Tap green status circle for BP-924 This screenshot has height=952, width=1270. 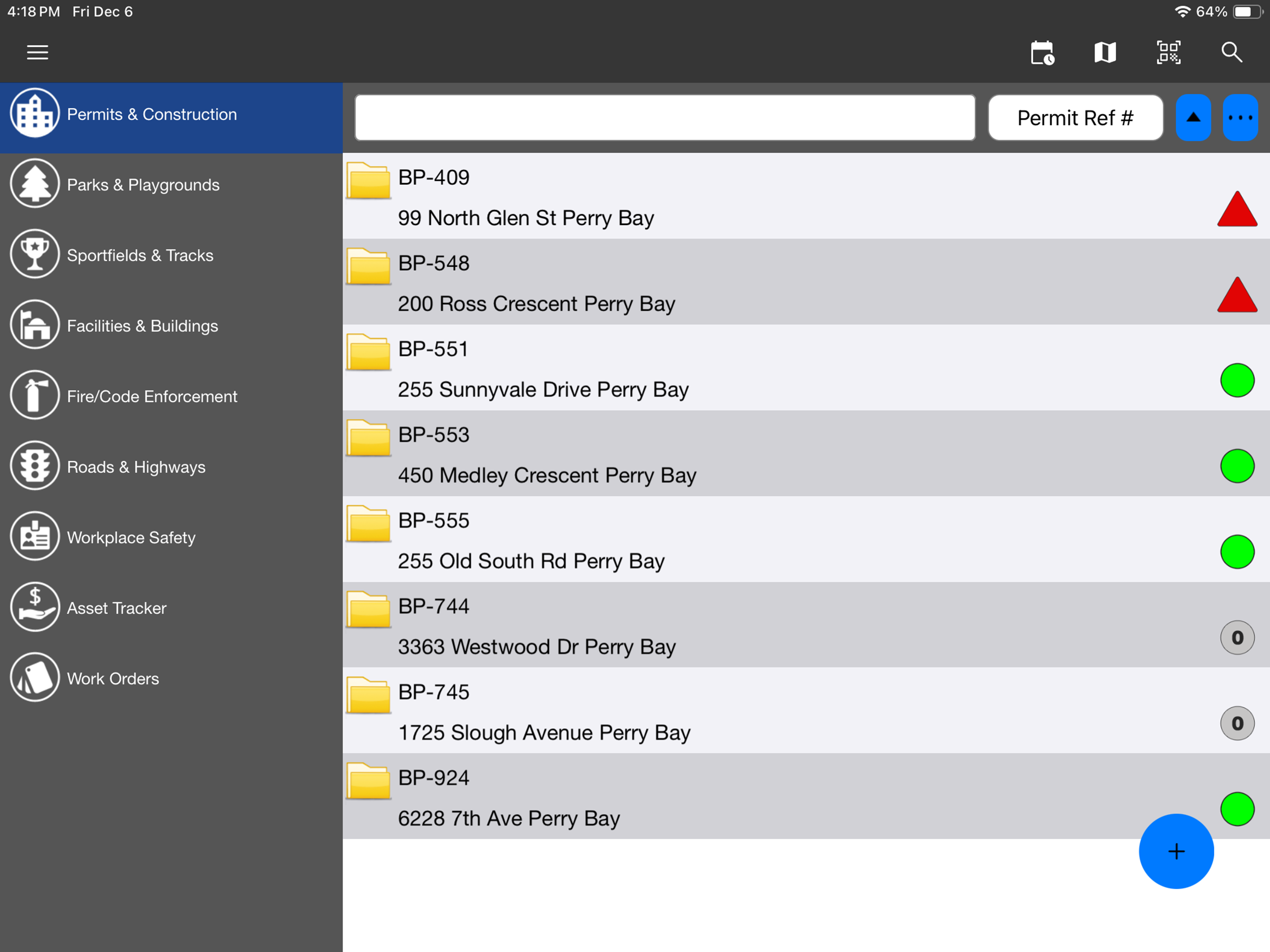(1237, 809)
